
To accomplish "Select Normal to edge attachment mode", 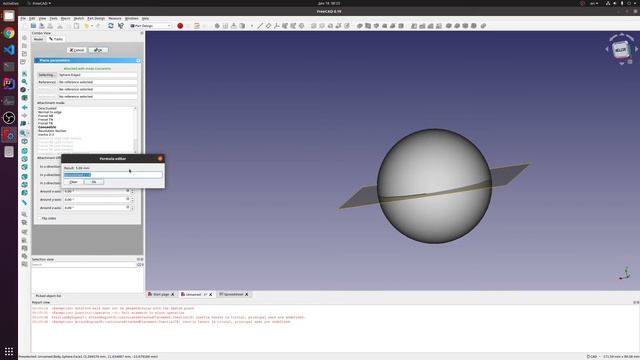I will click(x=50, y=112).
